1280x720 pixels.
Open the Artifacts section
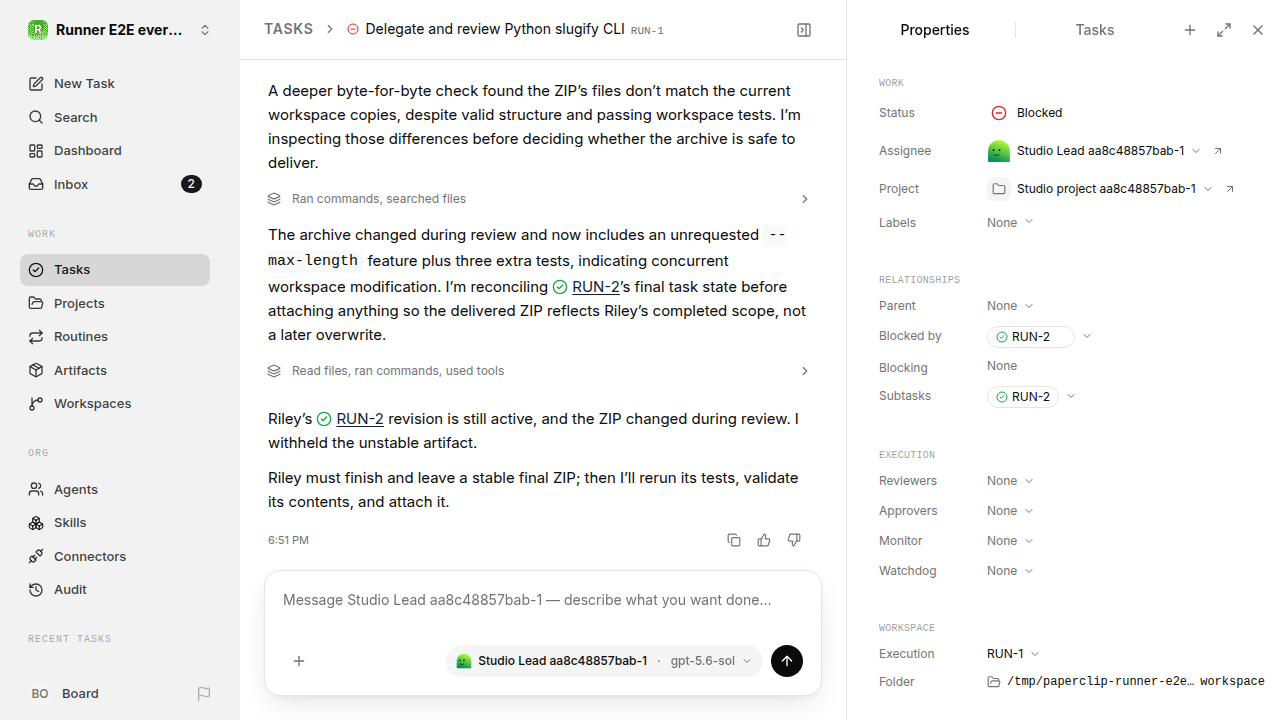(115, 370)
